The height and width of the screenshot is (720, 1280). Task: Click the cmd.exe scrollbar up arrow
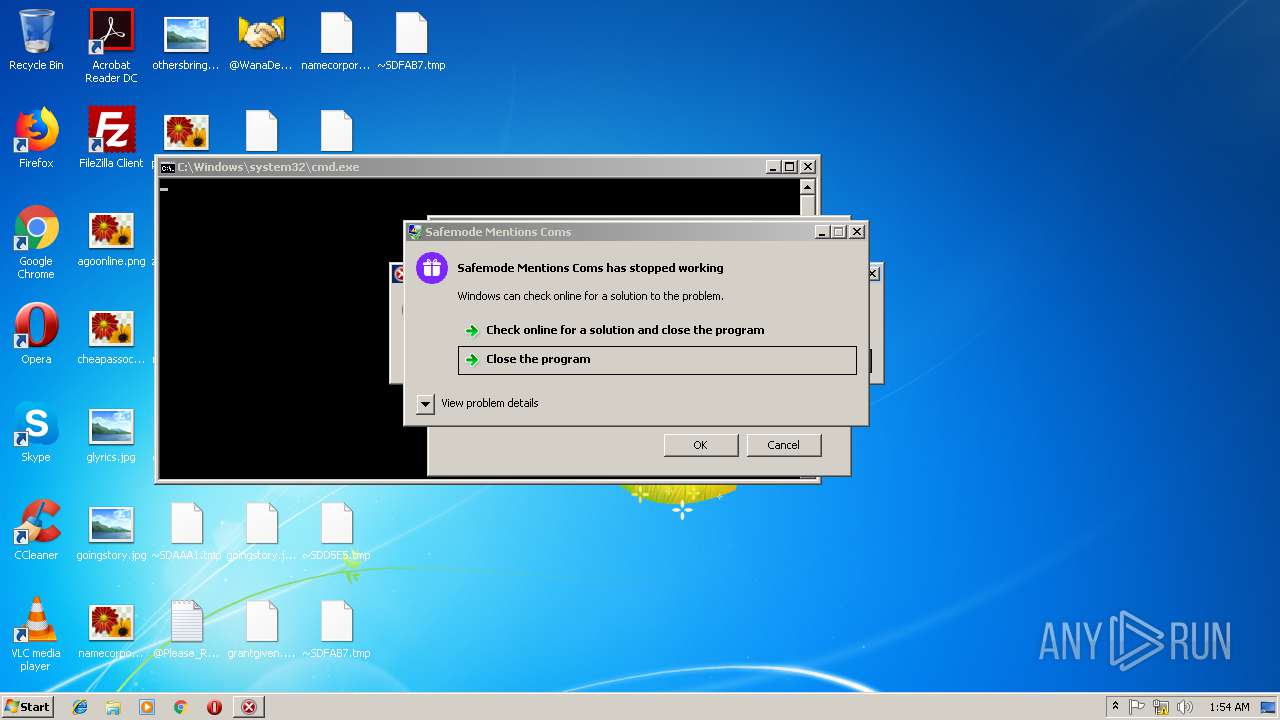(808, 187)
